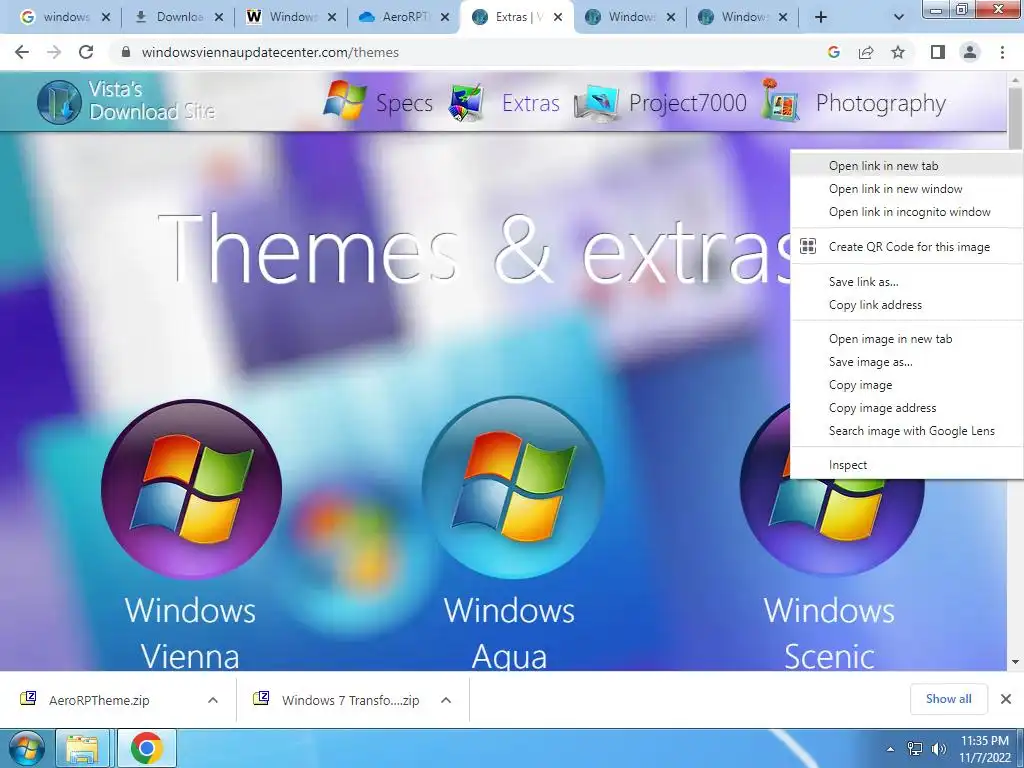
Task: Open Chrome's three-dot menu
Action: (1002, 52)
